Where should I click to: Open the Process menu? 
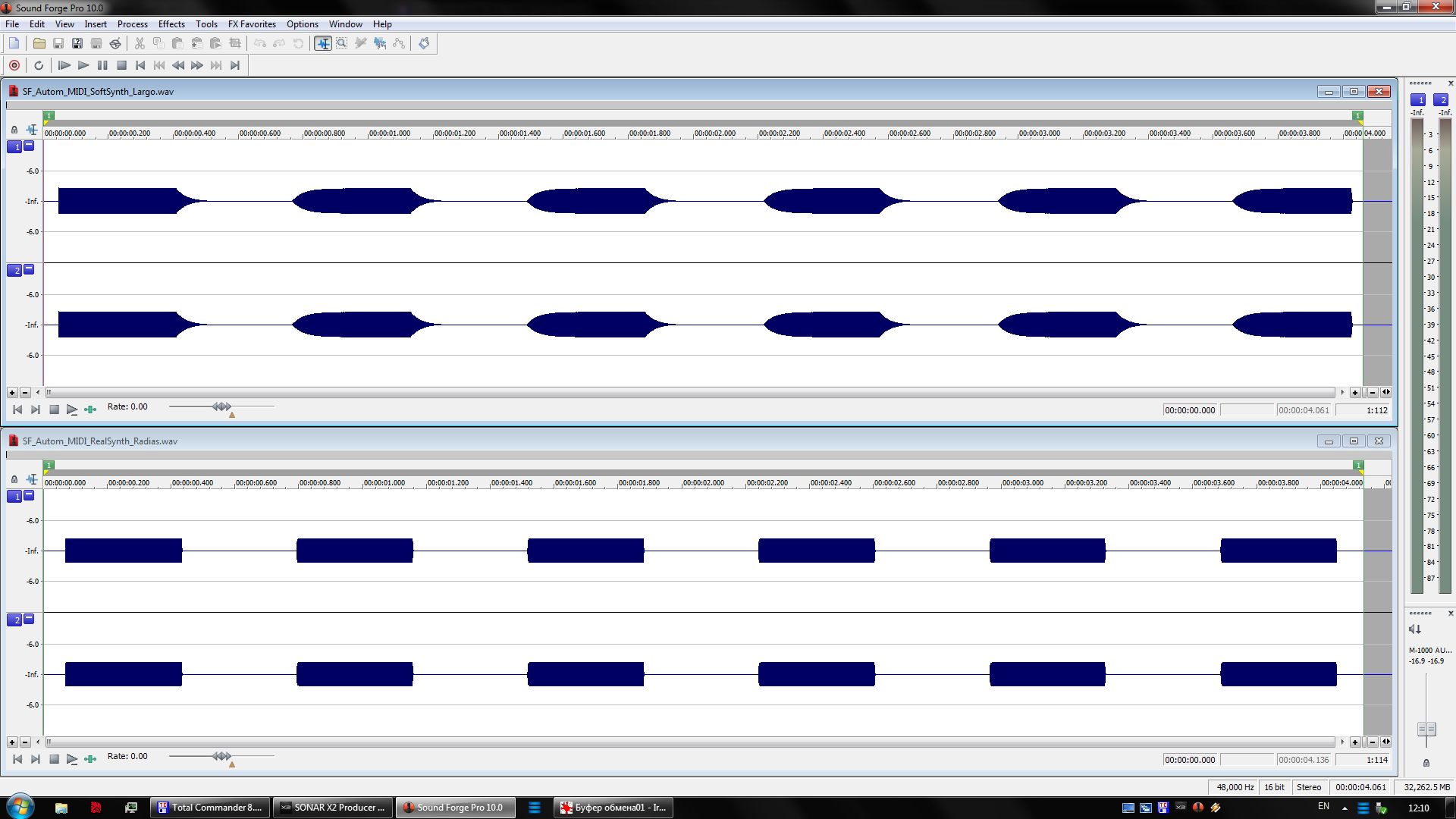point(133,24)
